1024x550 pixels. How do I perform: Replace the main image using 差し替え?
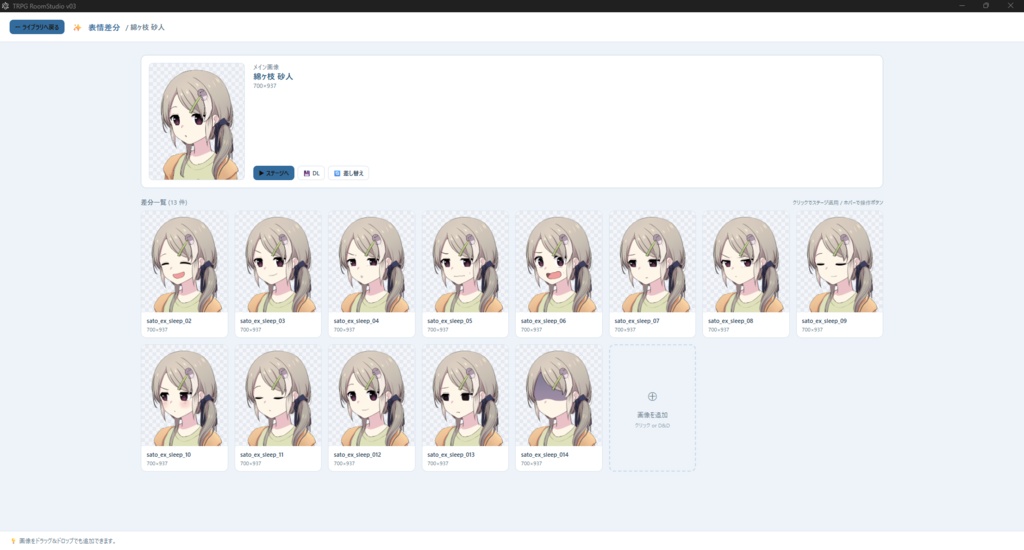pos(349,173)
